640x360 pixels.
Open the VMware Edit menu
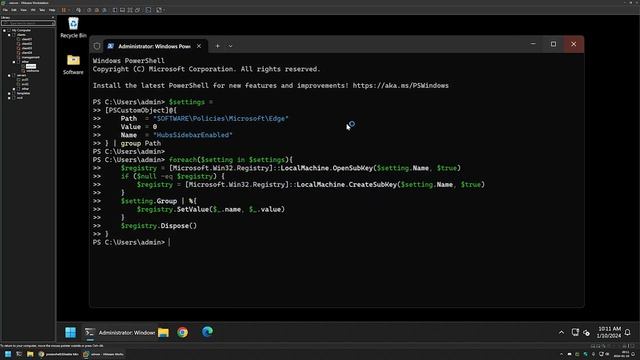[x=14, y=10]
